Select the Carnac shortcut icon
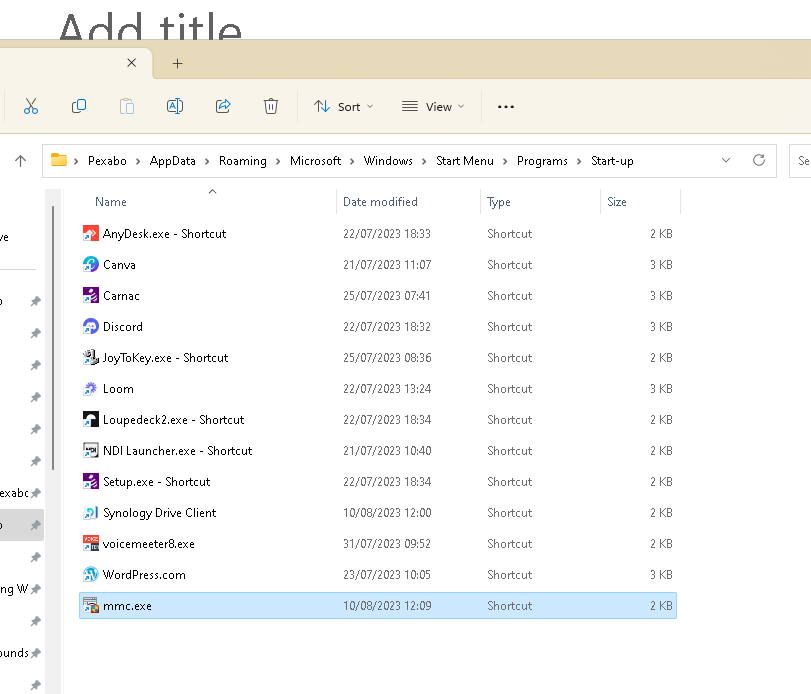This screenshot has height=694, width=811. point(91,296)
